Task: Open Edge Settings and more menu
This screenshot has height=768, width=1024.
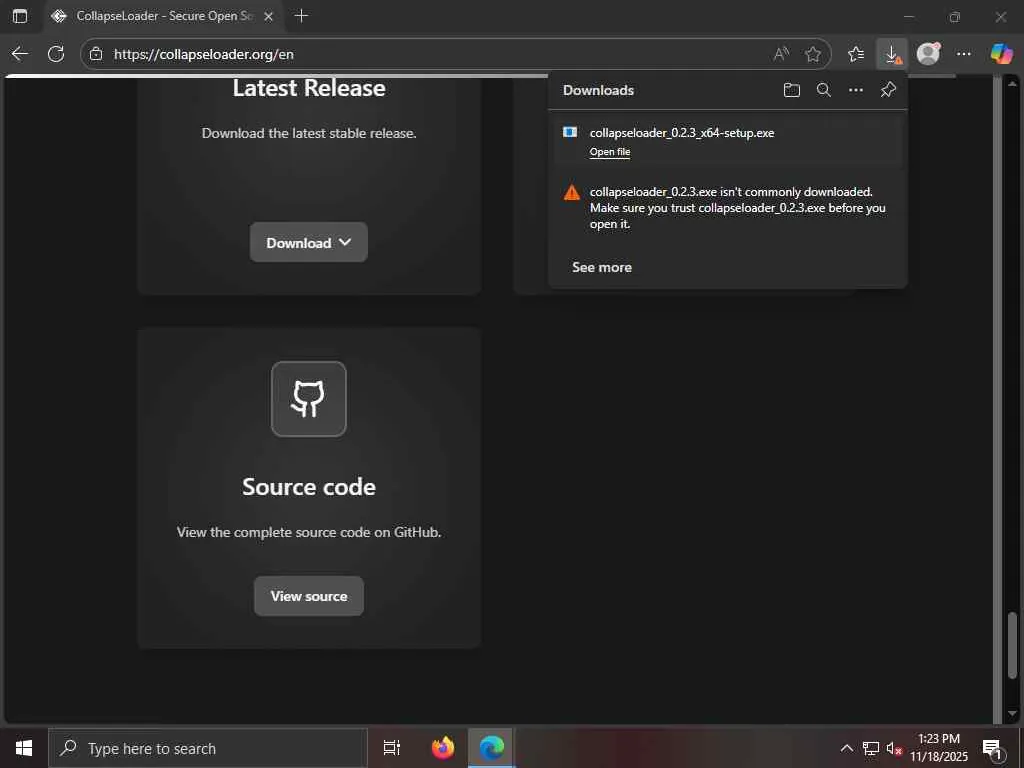Action: pyautogui.click(x=964, y=54)
